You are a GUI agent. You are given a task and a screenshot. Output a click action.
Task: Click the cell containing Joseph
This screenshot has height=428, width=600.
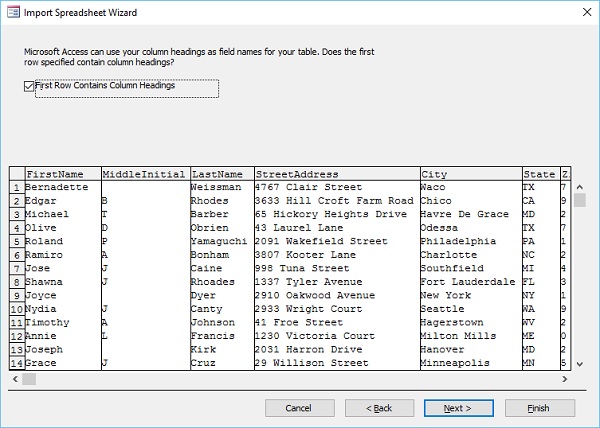point(63,350)
